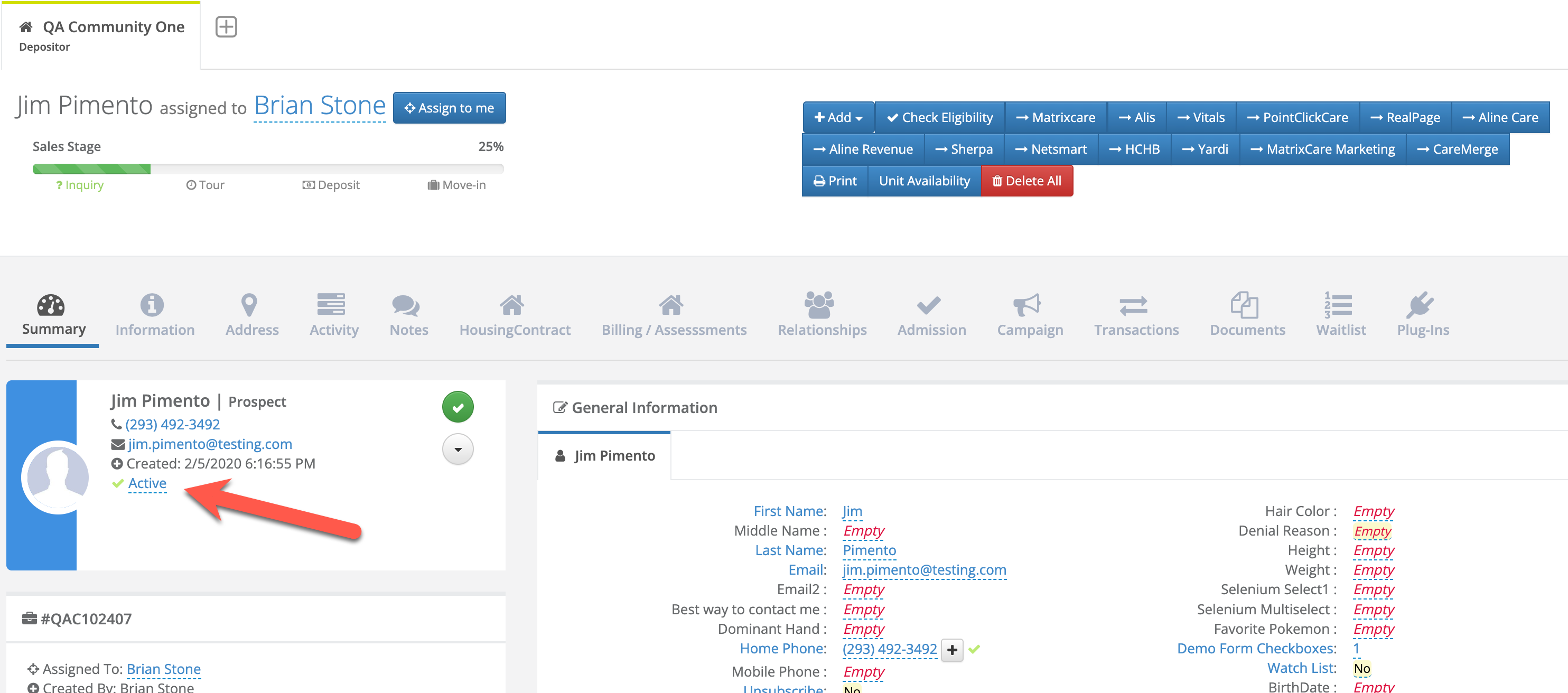Open the Address pin icon
1568x693 pixels.
pos(249,305)
